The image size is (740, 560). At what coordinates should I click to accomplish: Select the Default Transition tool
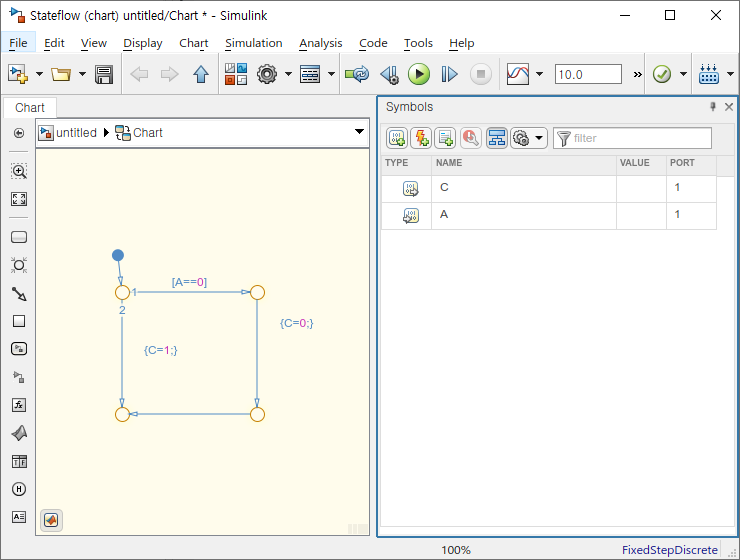[19, 294]
